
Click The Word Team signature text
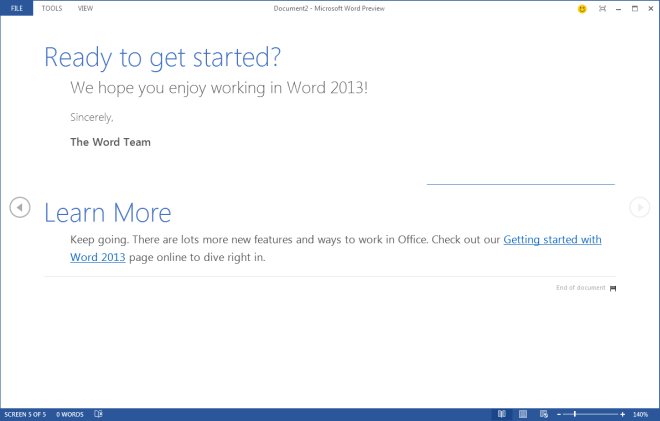(110, 142)
